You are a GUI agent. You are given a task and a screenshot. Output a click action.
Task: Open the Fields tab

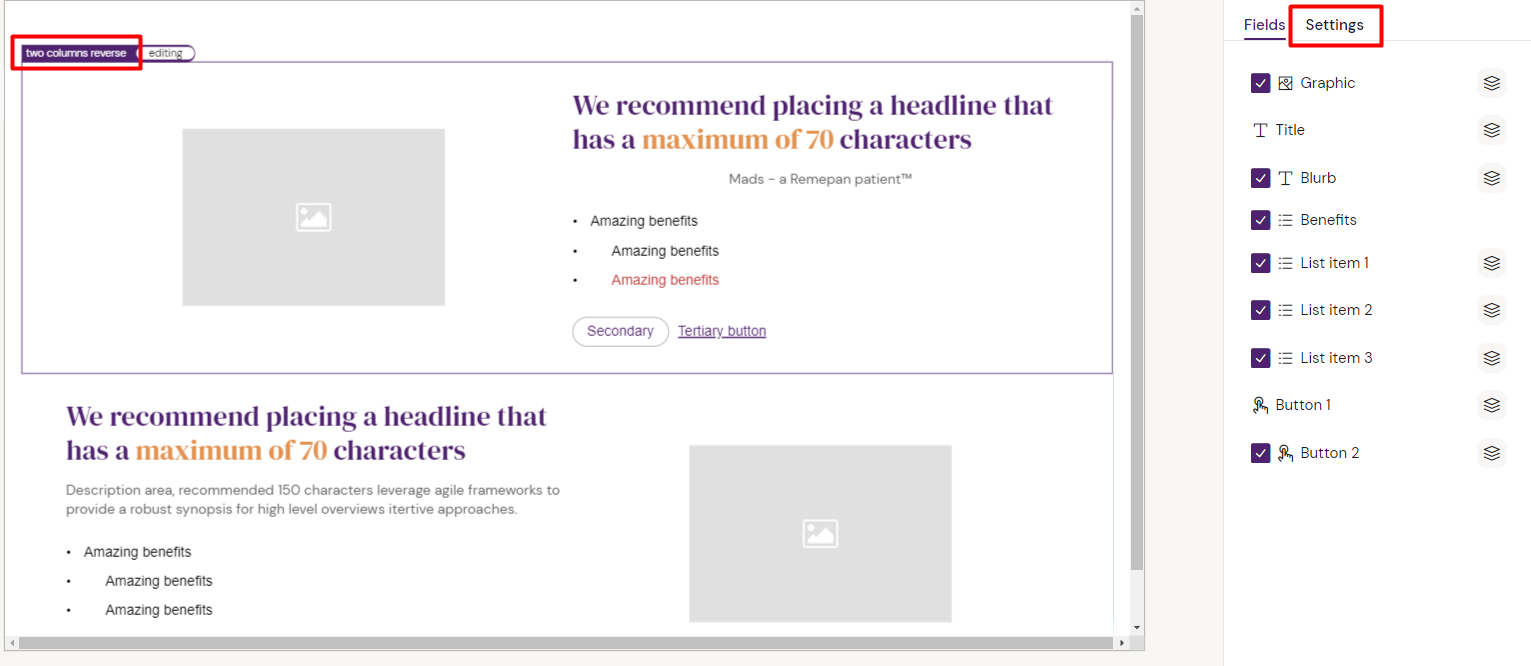pyautogui.click(x=1264, y=25)
